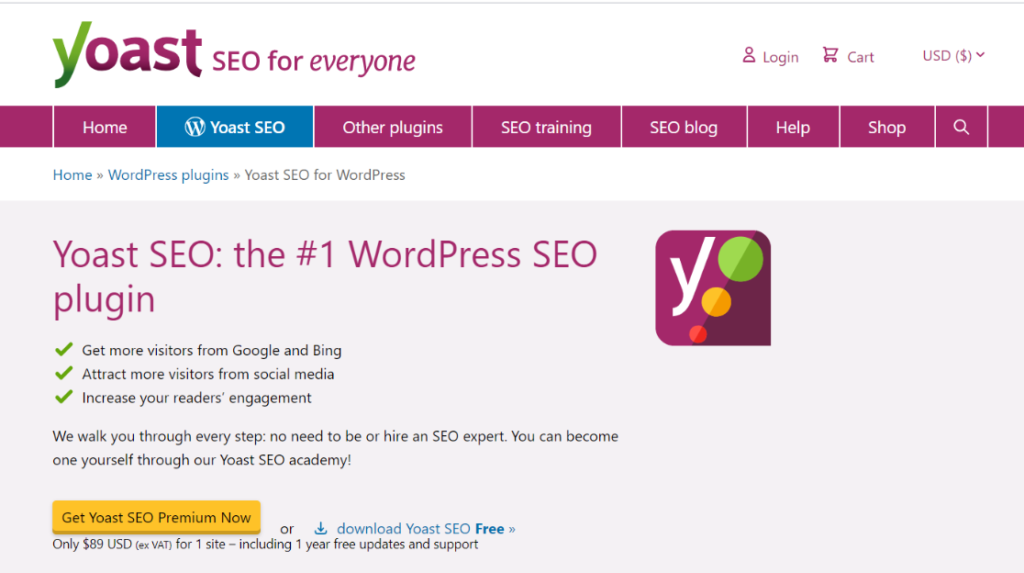Click the 'We walk you through every step' paragraph
1024x573 pixels.
click(336, 448)
